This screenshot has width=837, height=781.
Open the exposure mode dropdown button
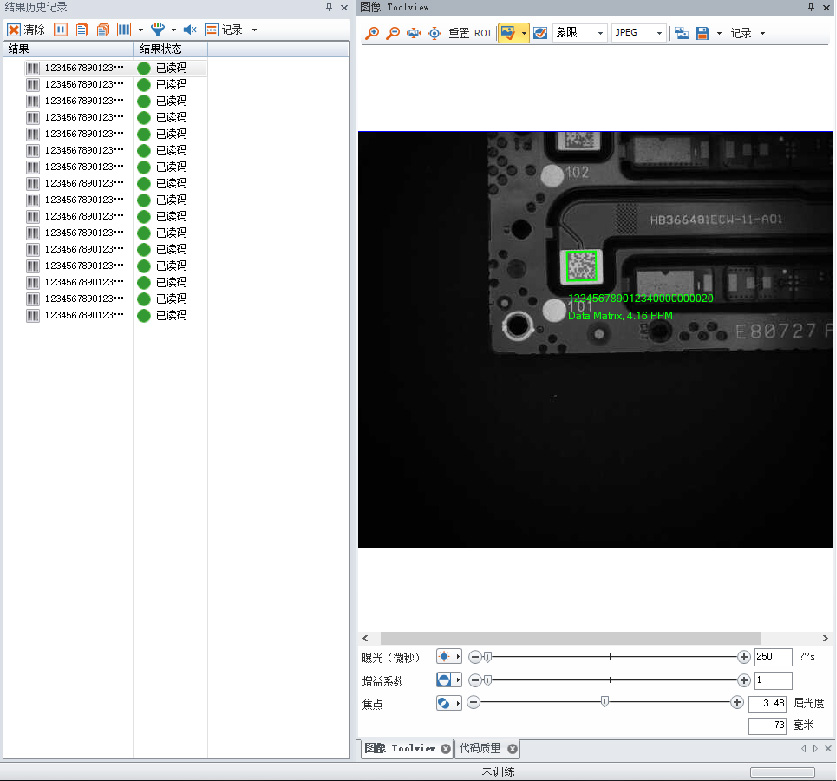(448, 657)
